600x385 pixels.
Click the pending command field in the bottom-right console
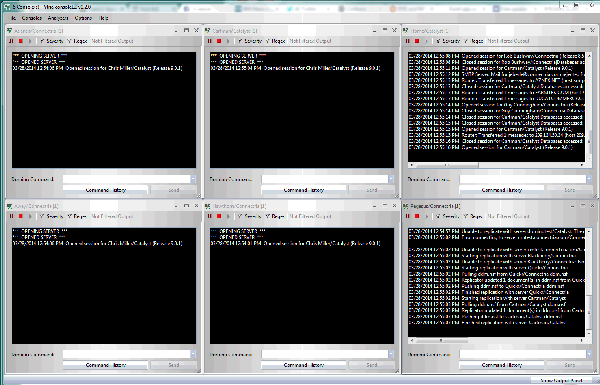click(x=523, y=354)
